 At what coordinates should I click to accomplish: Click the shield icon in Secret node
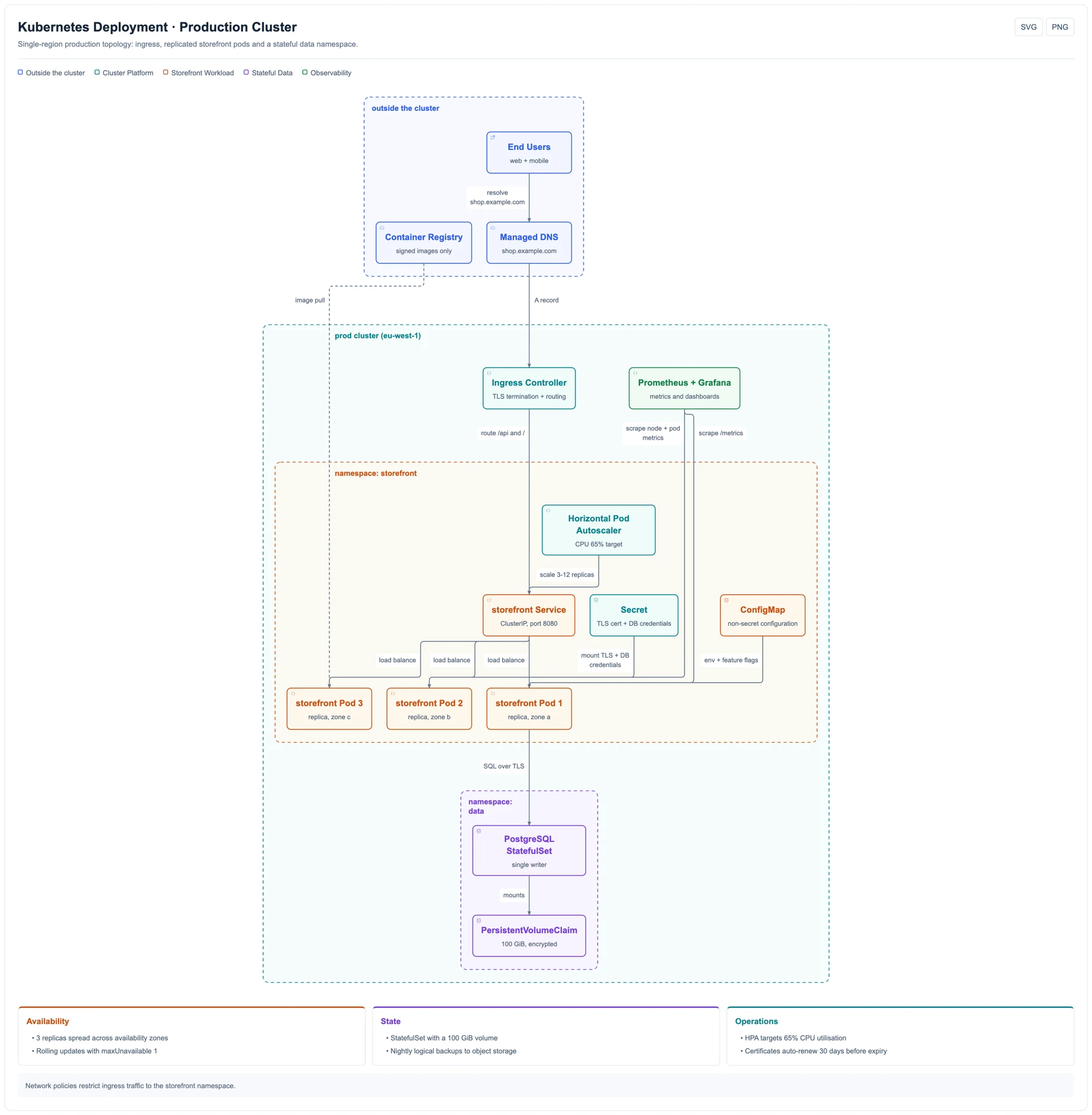(x=596, y=600)
